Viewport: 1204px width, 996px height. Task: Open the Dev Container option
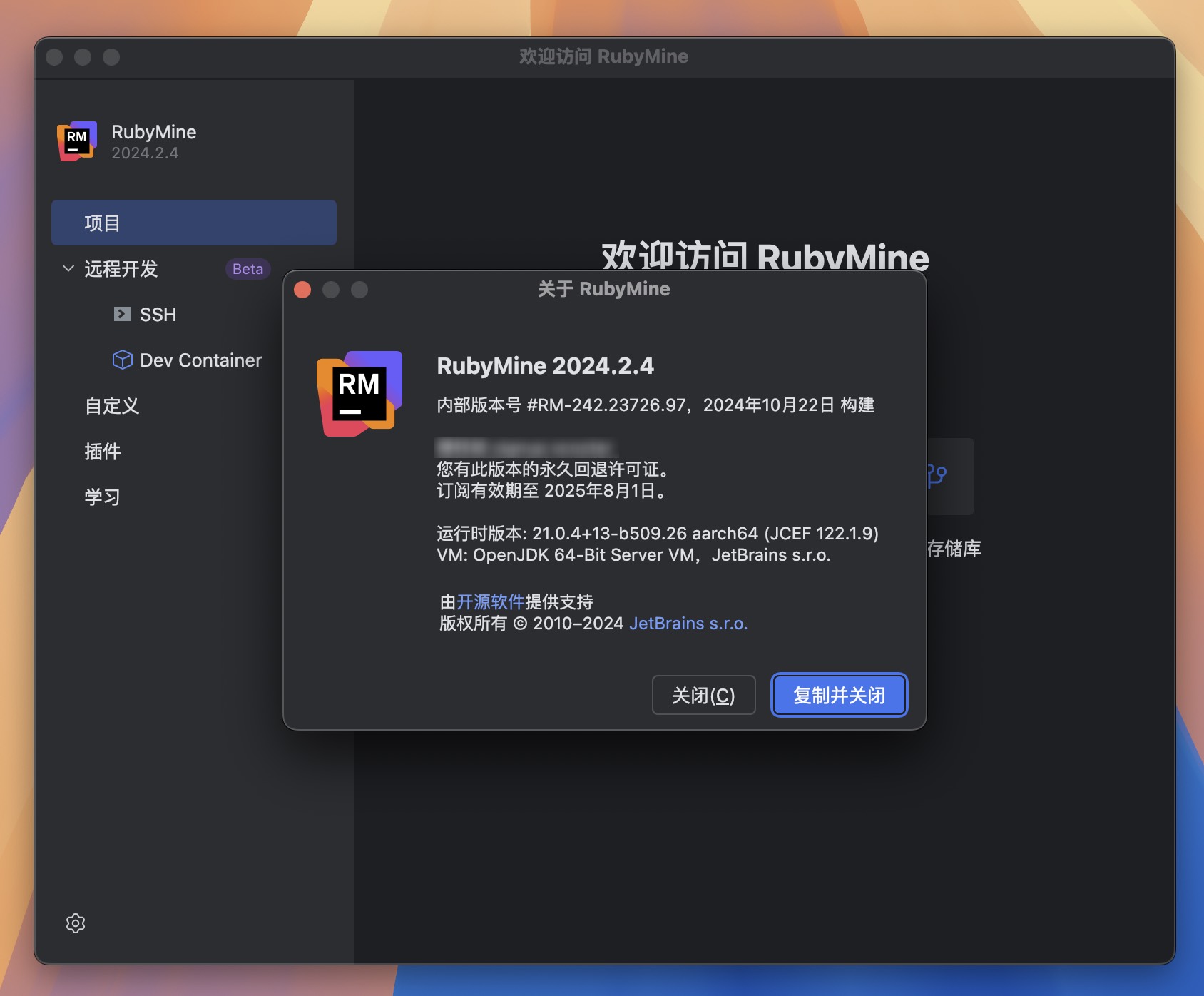(201, 360)
